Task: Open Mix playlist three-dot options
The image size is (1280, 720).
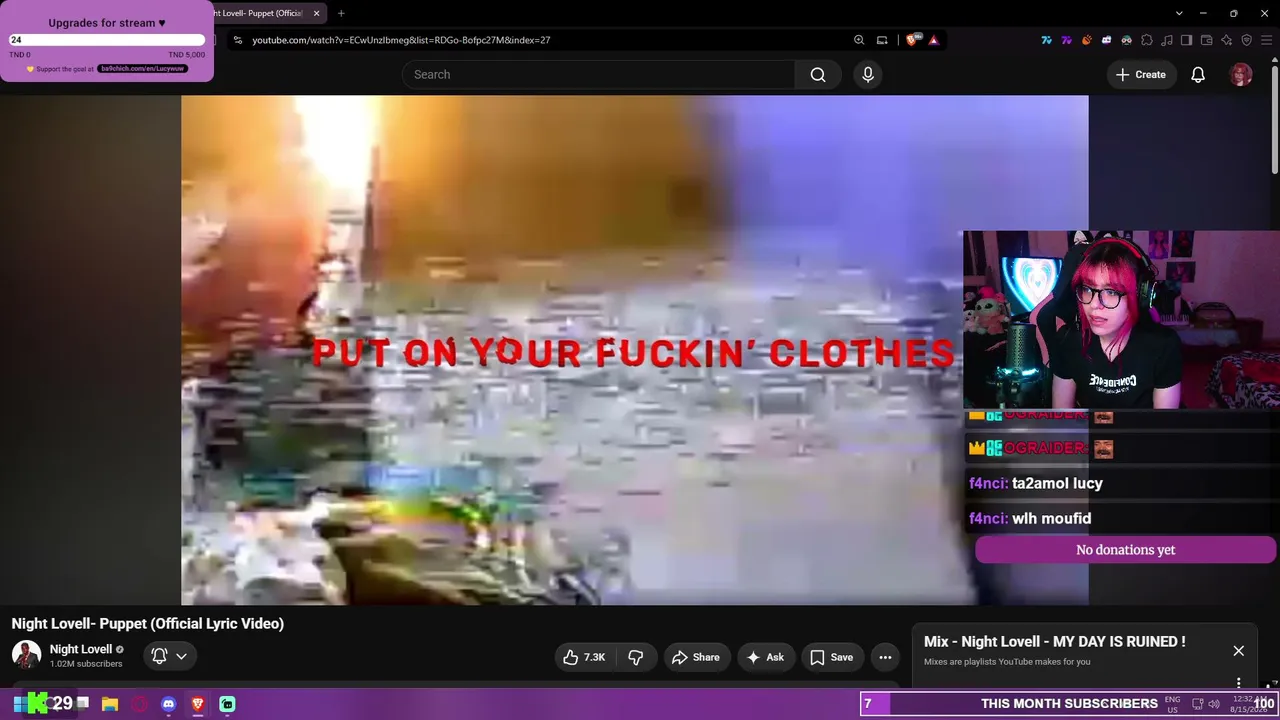Action: tap(1238, 683)
